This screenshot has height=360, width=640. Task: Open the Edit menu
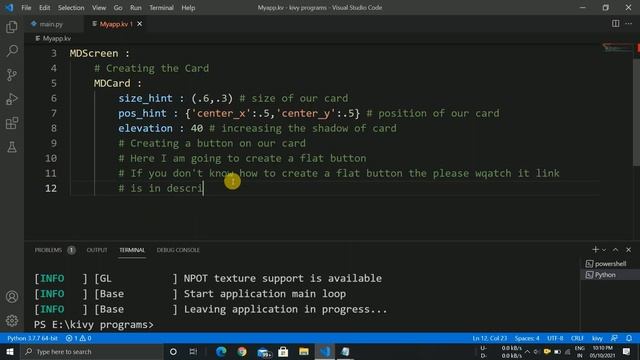click(x=44, y=8)
